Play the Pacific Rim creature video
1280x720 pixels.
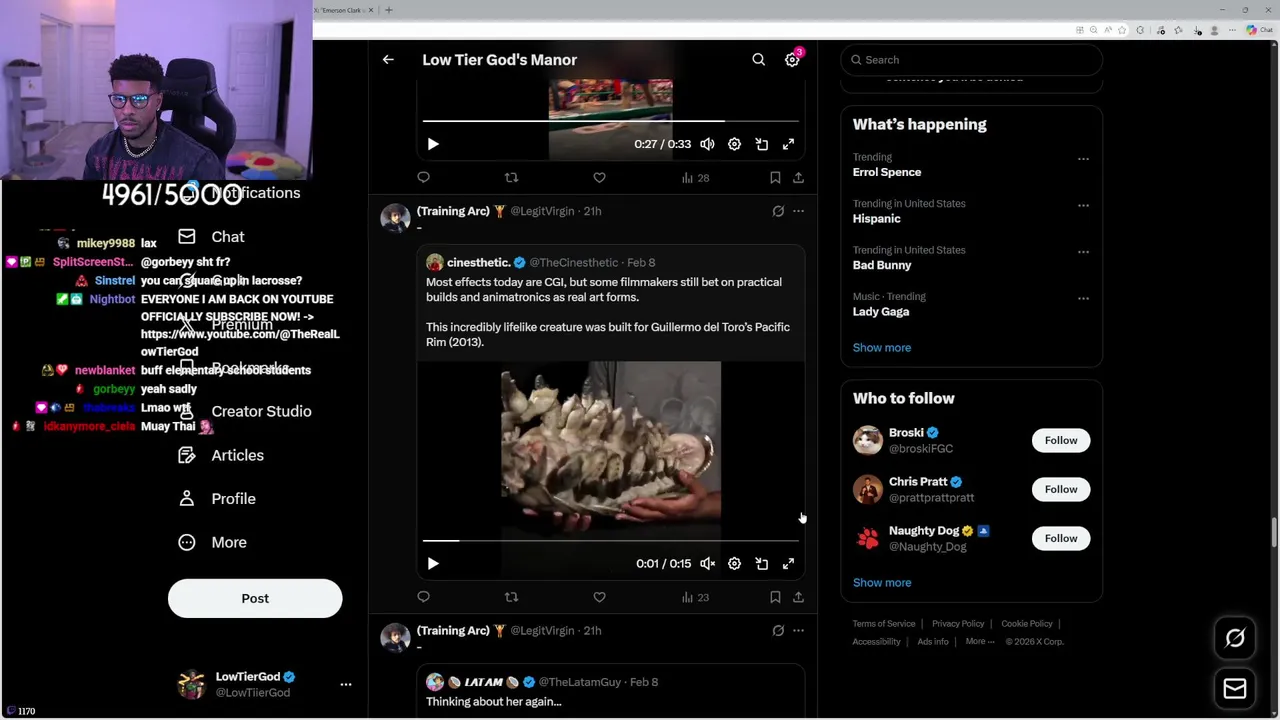pos(433,564)
